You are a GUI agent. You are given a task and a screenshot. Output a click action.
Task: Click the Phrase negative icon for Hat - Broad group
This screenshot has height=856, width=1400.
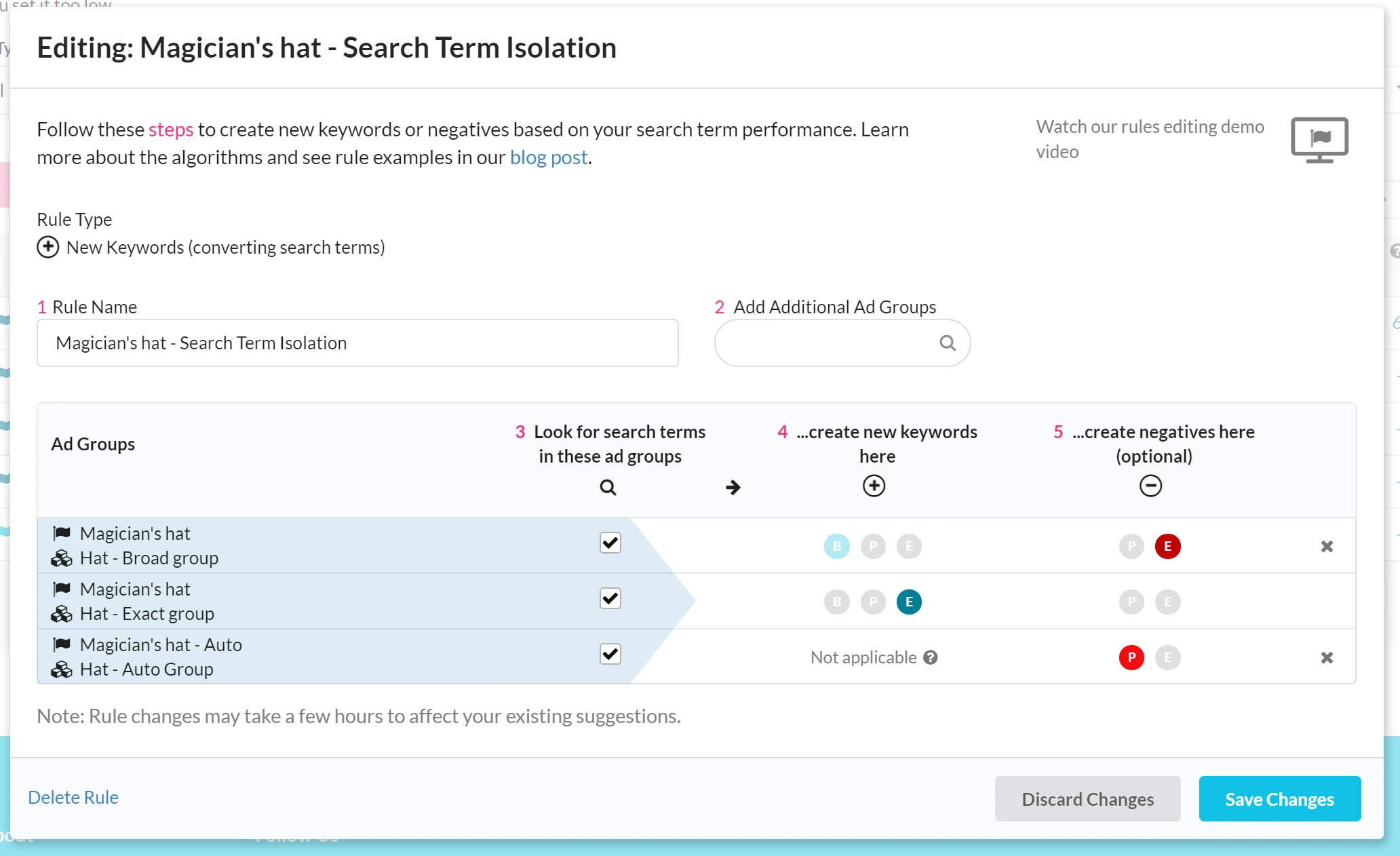click(1131, 545)
